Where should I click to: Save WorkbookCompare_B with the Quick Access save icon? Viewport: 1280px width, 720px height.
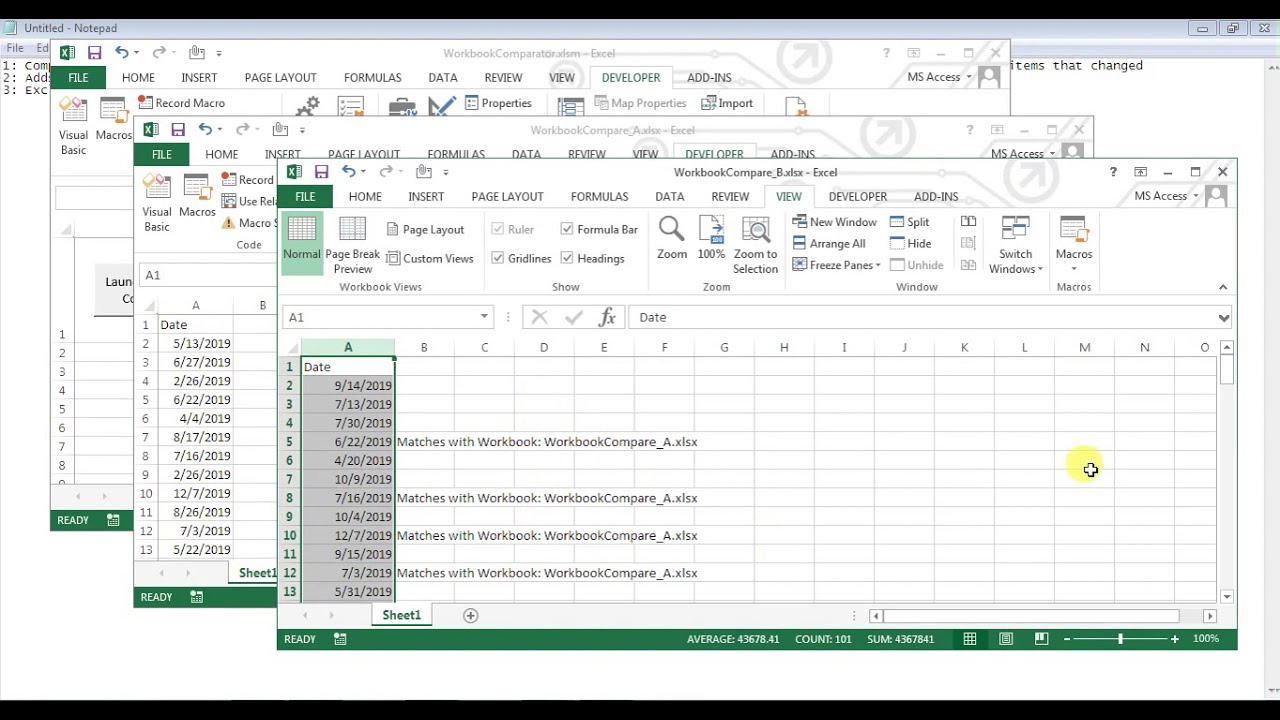pyautogui.click(x=321, y=172)
